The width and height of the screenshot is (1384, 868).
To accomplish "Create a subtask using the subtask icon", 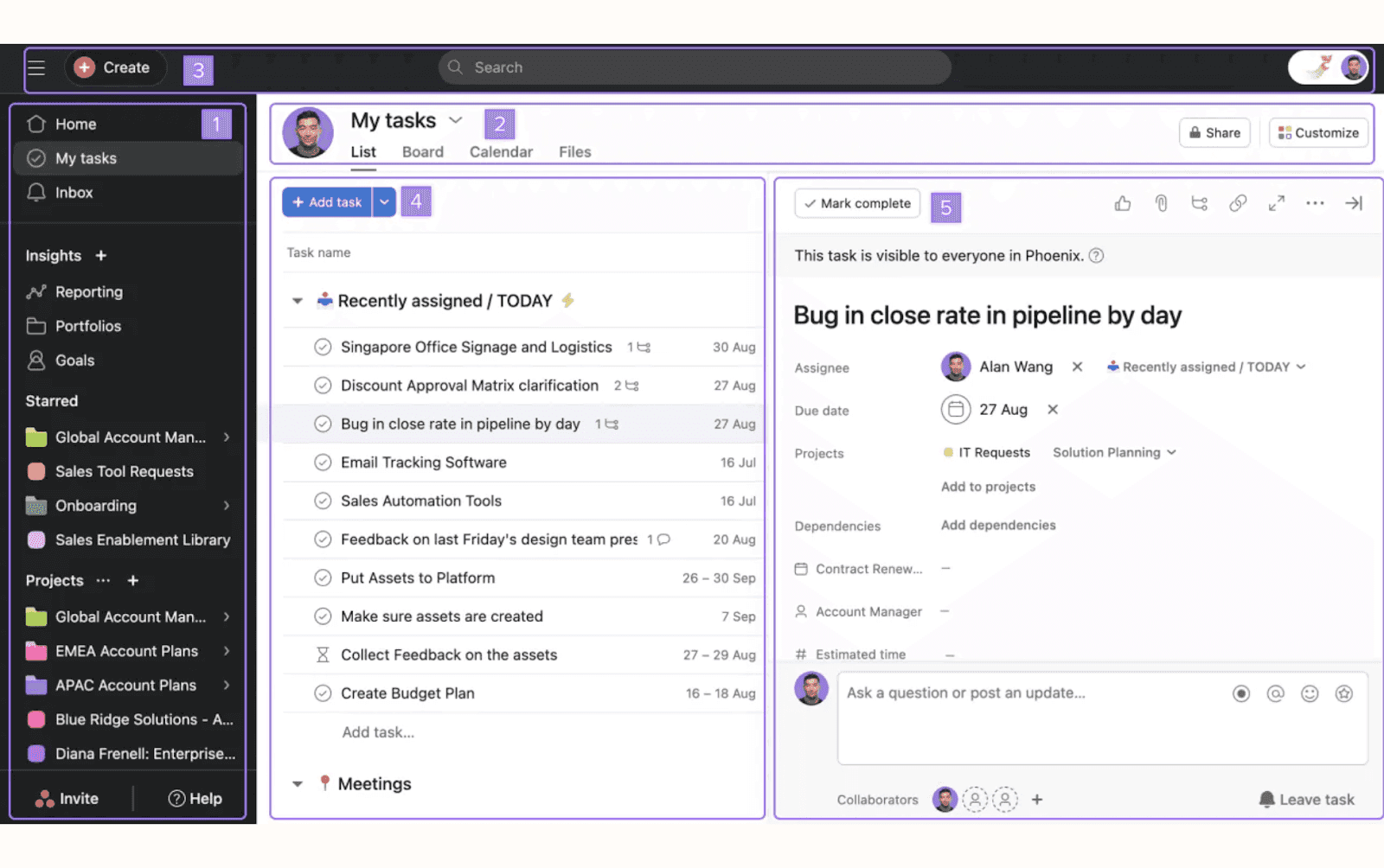I will [1199, 203].
